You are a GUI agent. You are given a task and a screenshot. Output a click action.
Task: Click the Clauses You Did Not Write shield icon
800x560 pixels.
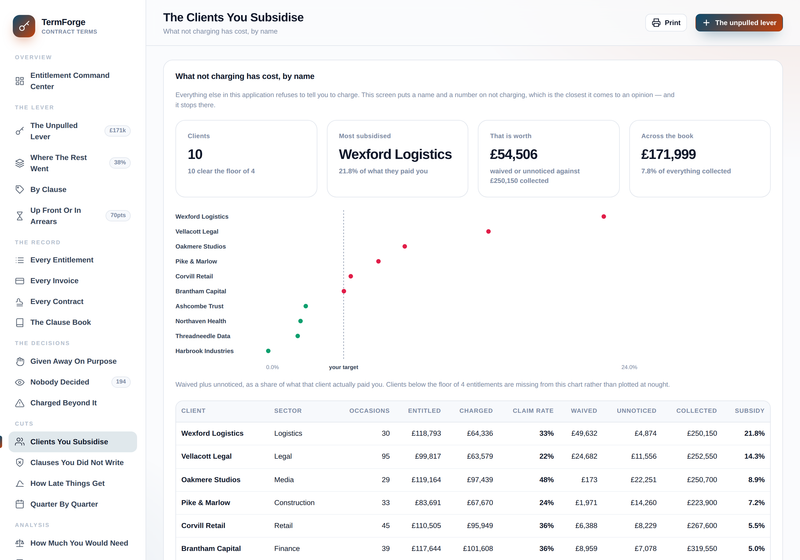coord(19,463)
